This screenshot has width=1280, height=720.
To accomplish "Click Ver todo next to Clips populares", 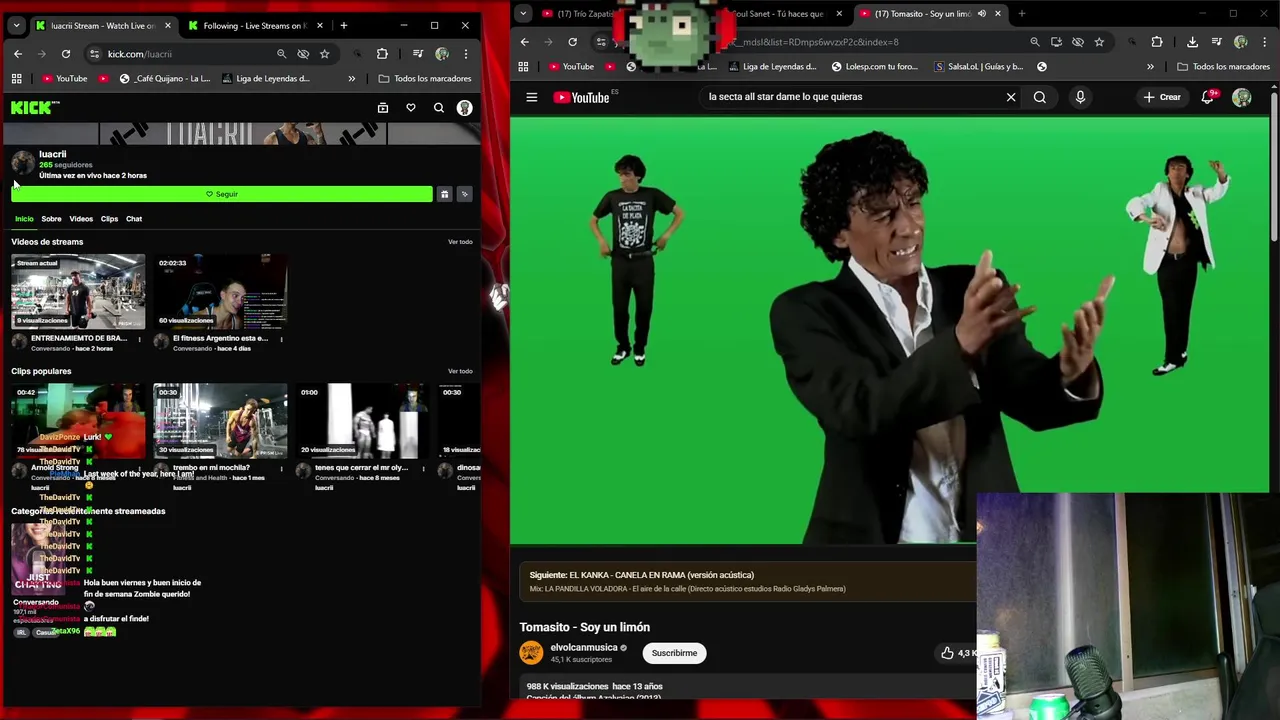I will [460, 371].
